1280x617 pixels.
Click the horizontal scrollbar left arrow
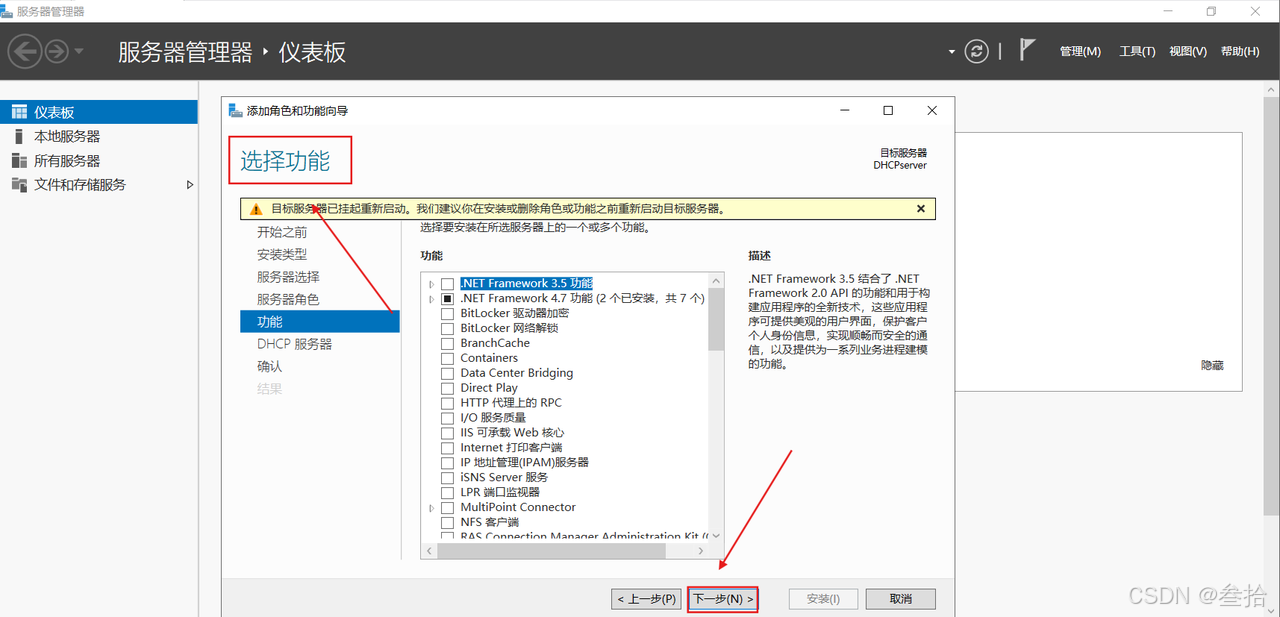click(x=429, y=551)
